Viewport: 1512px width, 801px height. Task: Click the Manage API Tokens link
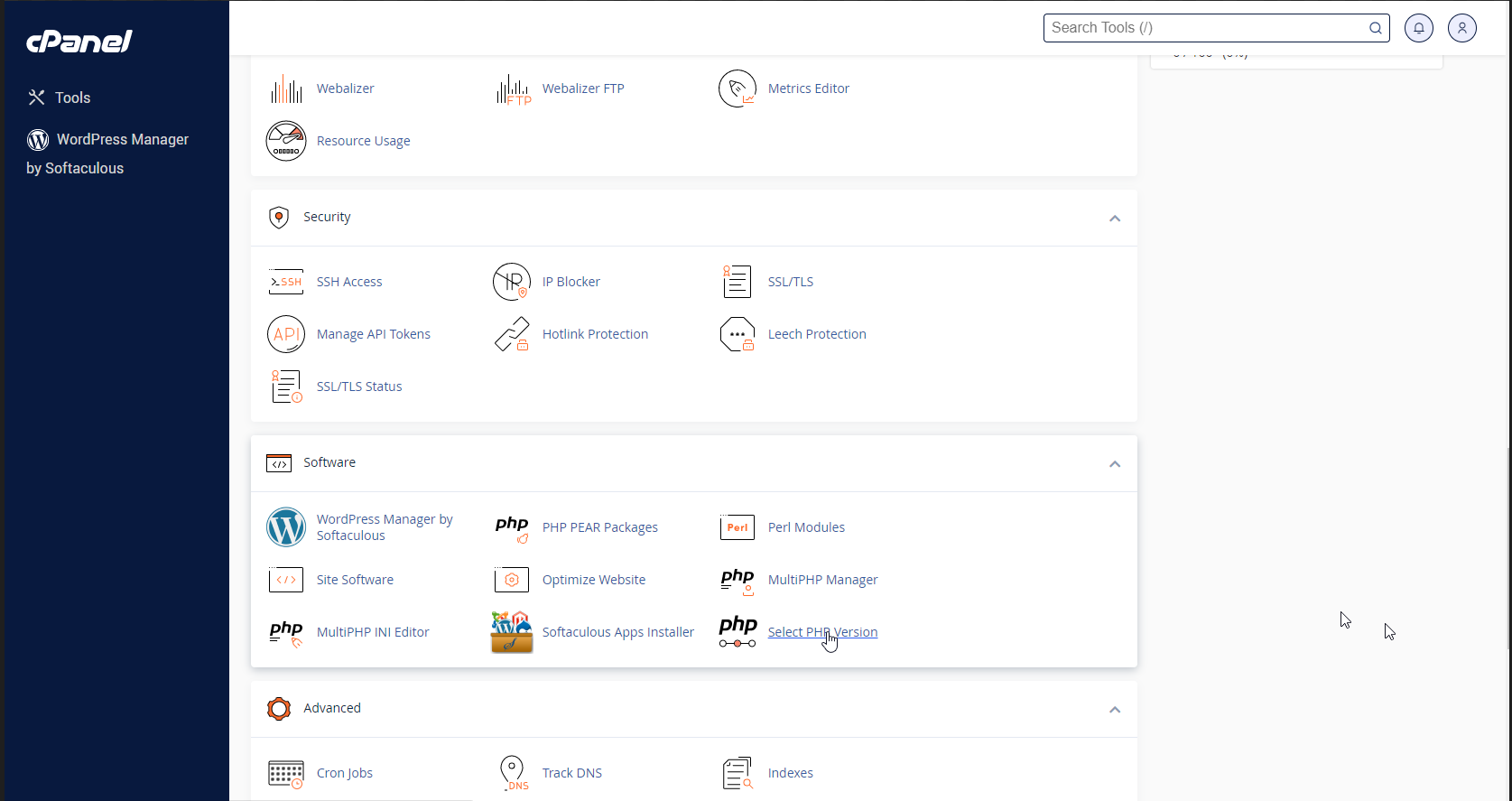pyautogui.click(x=374, y=334)
